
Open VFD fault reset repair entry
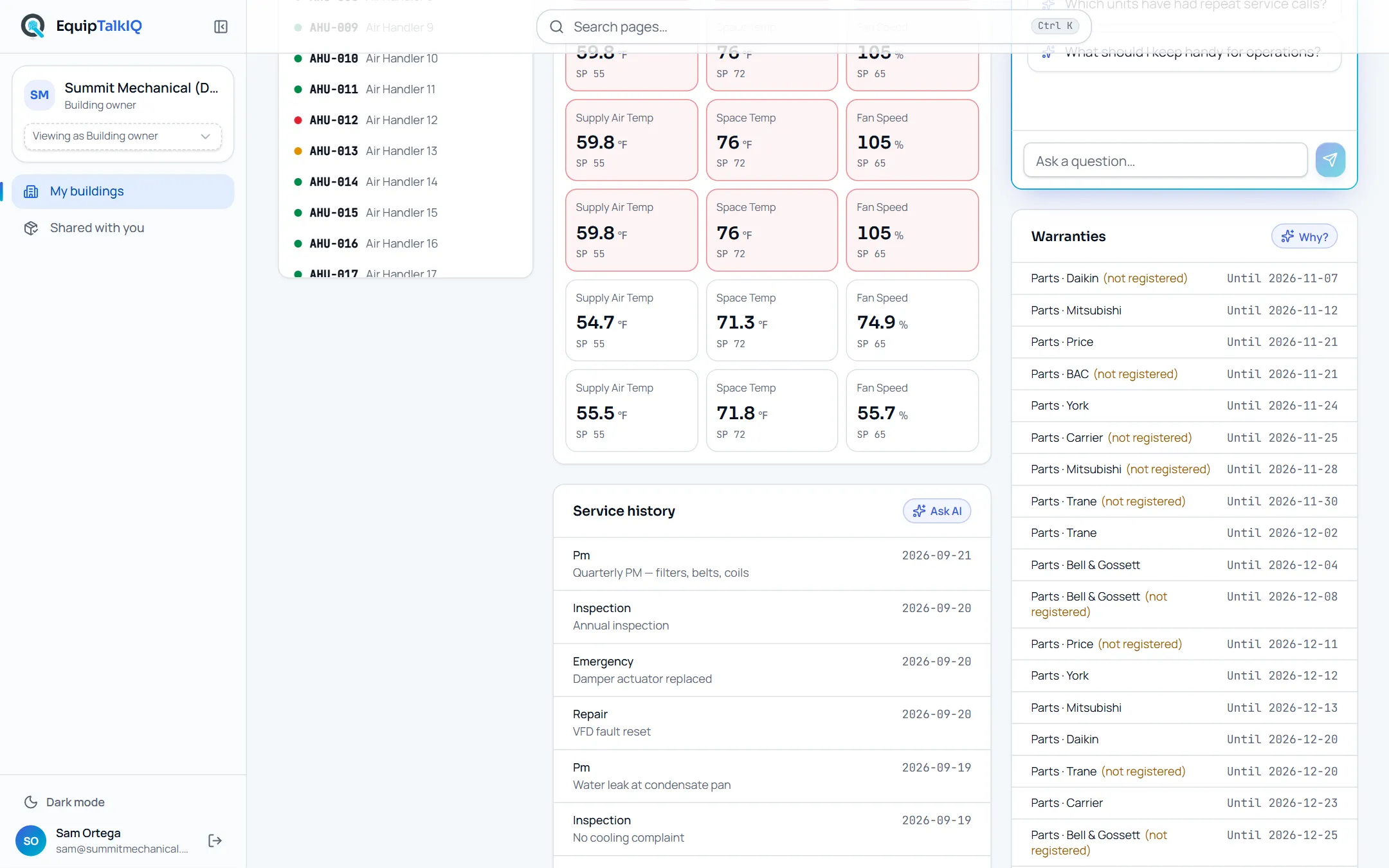pyautogui.click(x=772, y=723)
